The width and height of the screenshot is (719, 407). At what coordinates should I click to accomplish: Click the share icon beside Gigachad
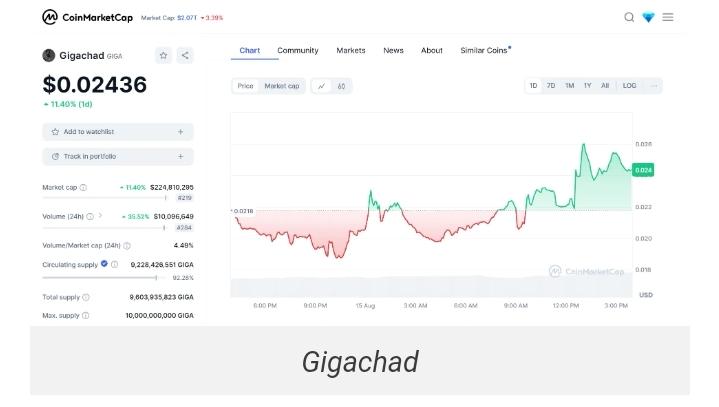click(185, 56)
